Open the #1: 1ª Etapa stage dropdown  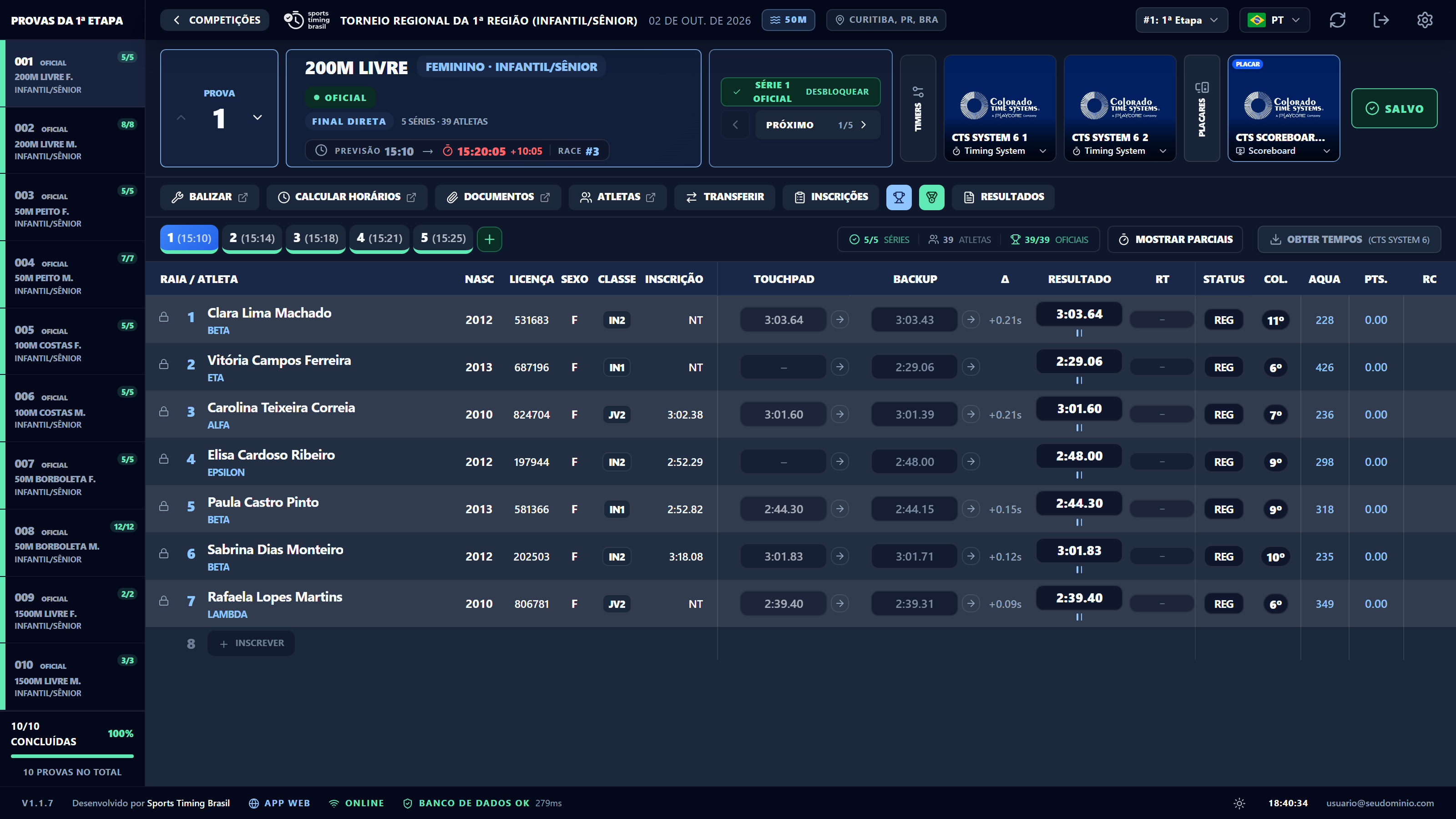[x=1181, y=20]
